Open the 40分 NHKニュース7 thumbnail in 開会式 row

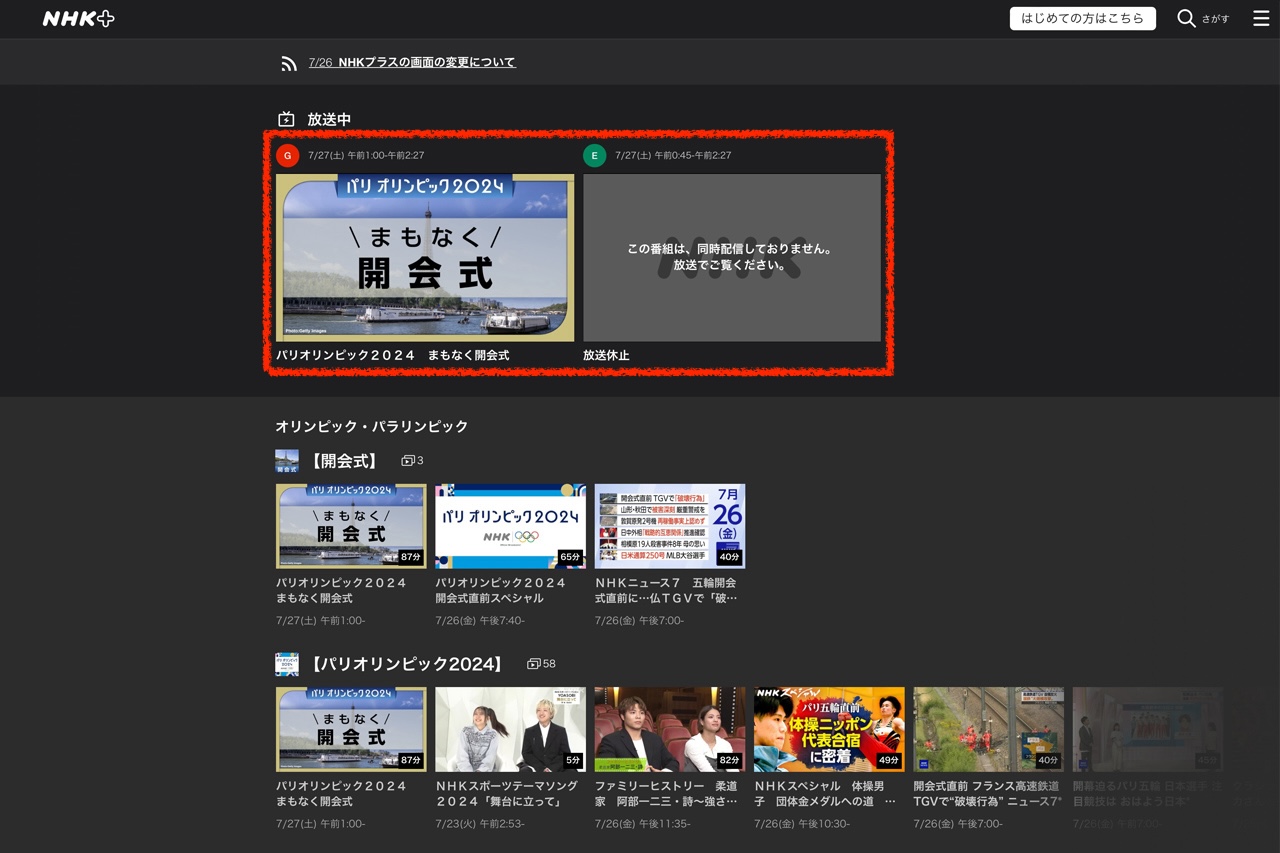(x=670, y=526)
